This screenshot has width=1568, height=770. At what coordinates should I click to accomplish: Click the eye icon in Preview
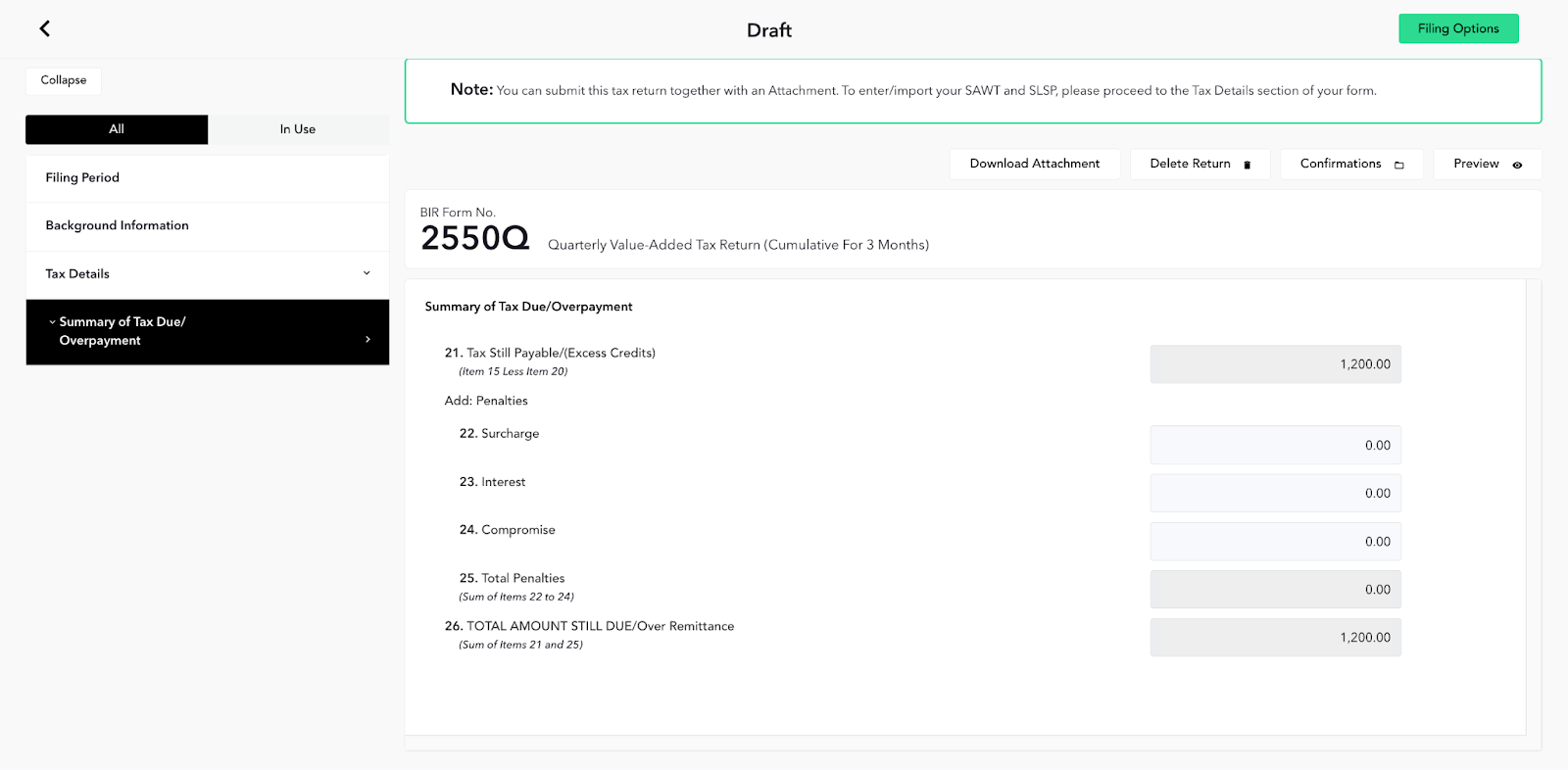1517,165
